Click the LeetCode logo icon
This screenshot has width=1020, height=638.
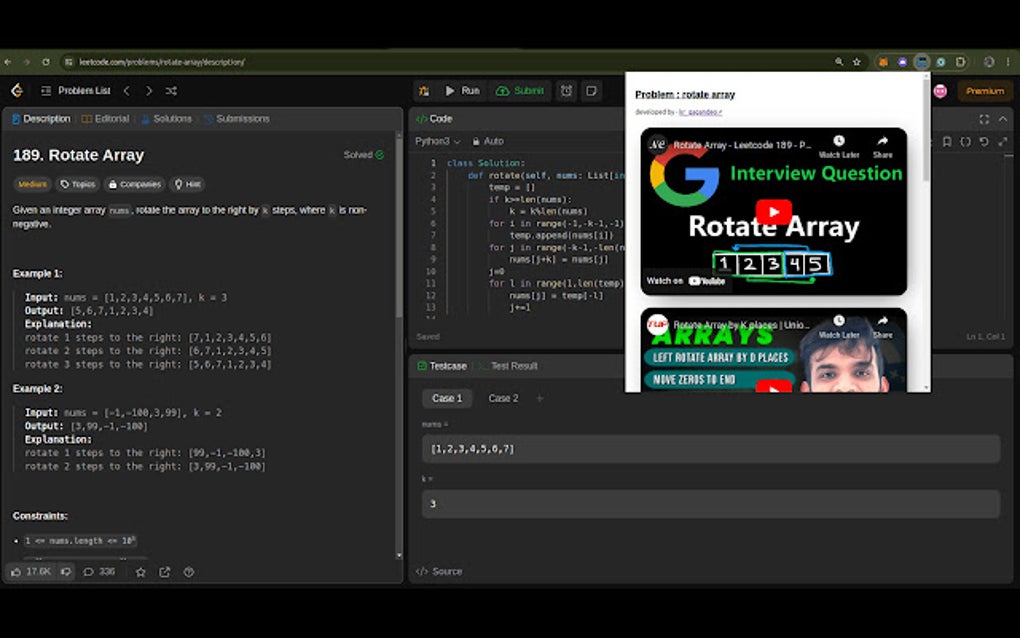(x=17, y=91)
